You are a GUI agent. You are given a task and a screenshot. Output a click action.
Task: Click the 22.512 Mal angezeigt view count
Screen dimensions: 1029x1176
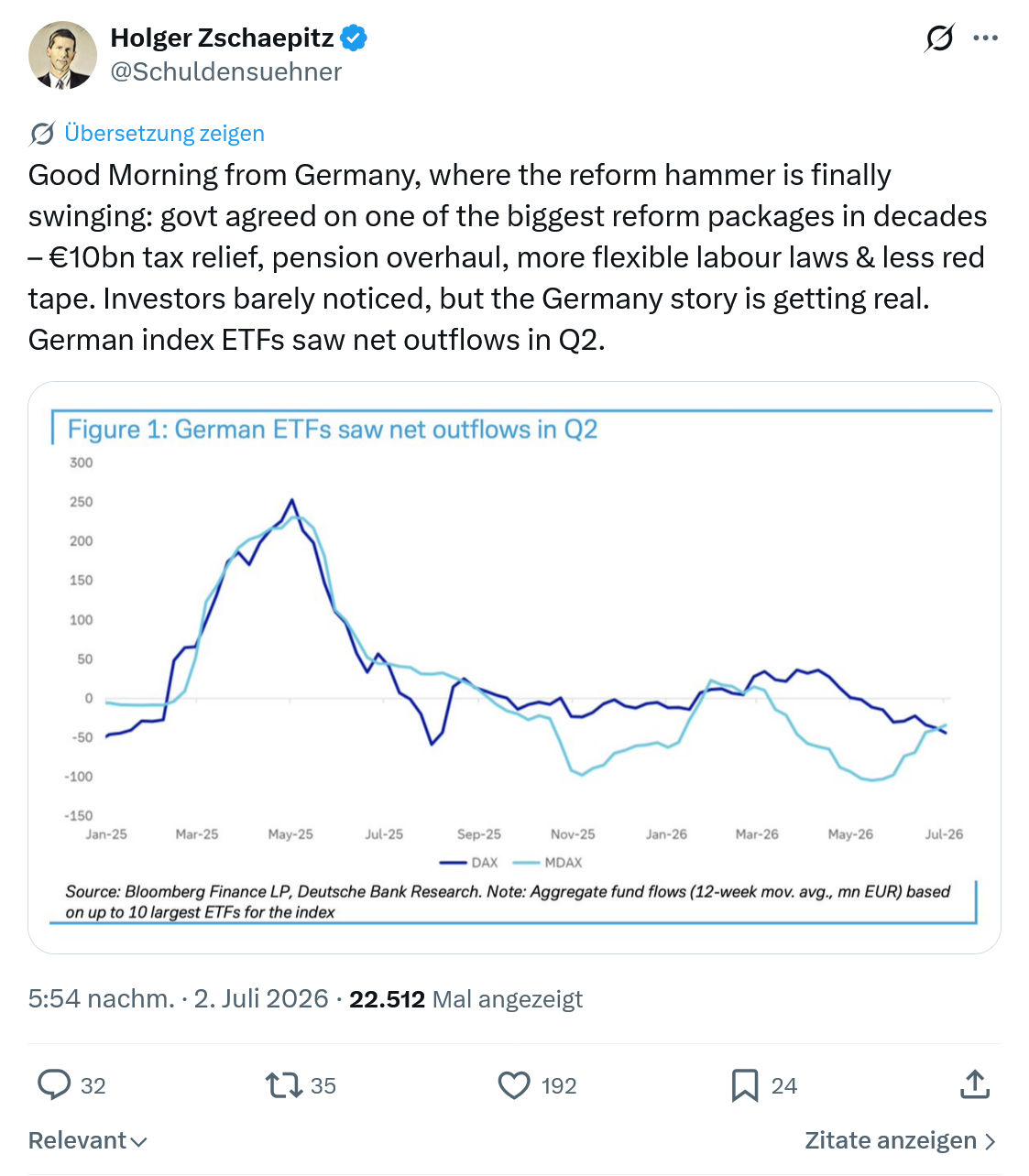tap(465, 999)
